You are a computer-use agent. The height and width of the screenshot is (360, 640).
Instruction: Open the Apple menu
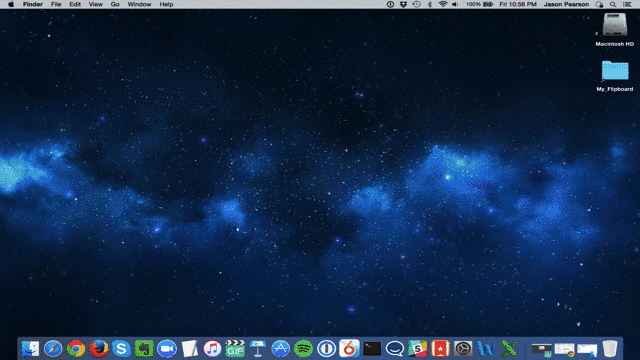click(x=11, y=4)
